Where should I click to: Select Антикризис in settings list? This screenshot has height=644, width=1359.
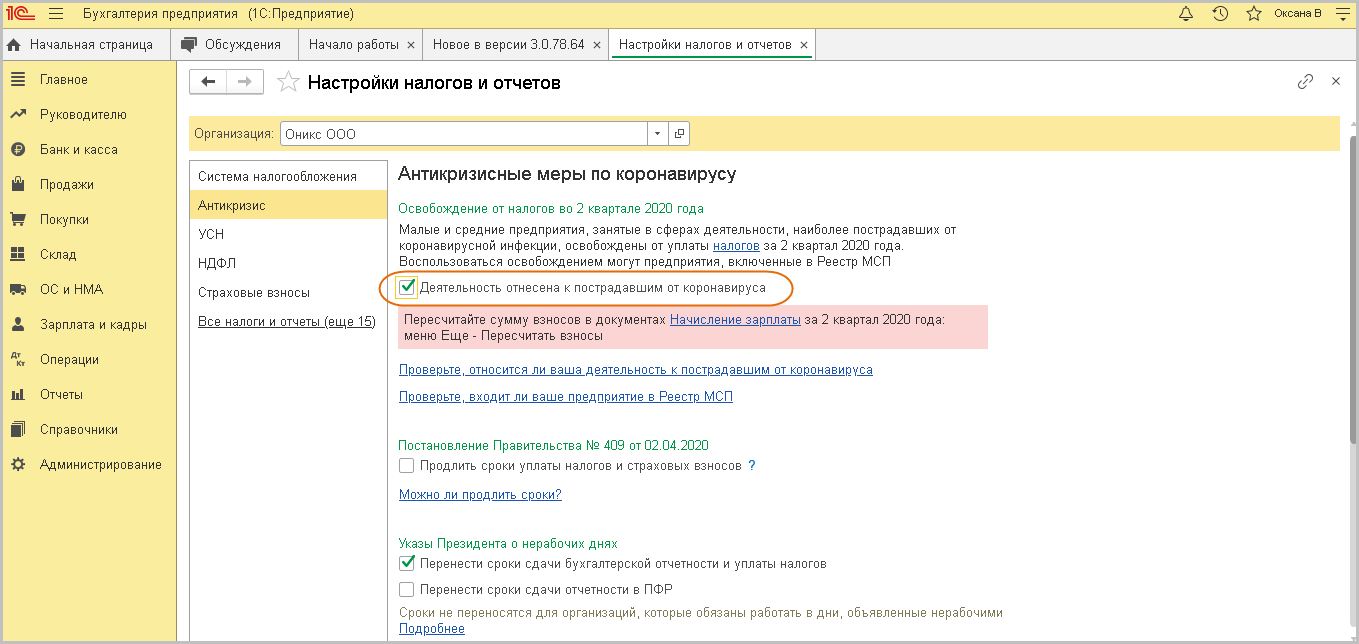click(x=288, y=205)
